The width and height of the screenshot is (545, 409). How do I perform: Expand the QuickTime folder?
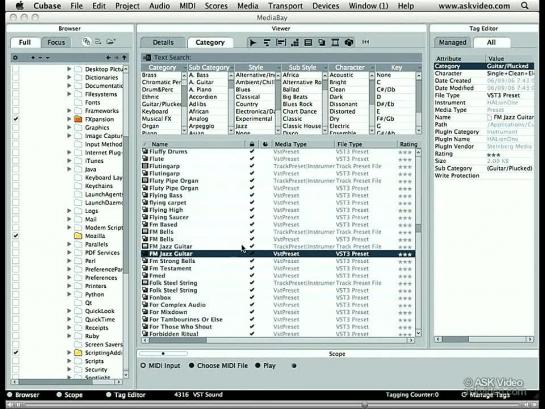pos(69,319)
